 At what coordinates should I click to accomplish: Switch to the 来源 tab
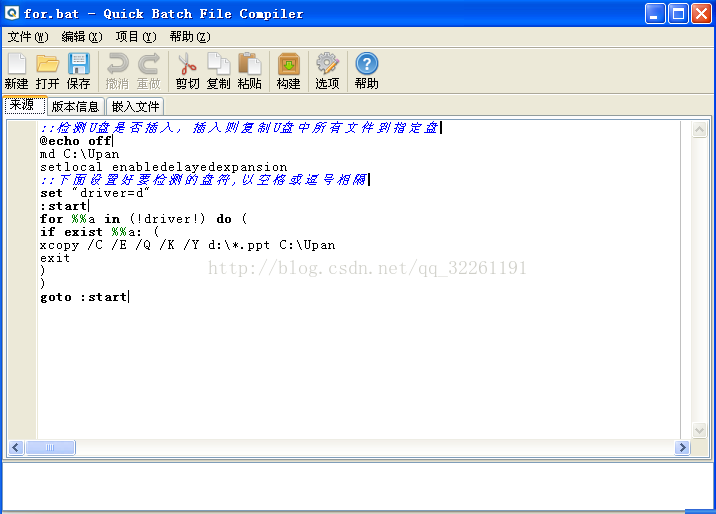pos(24,105)
